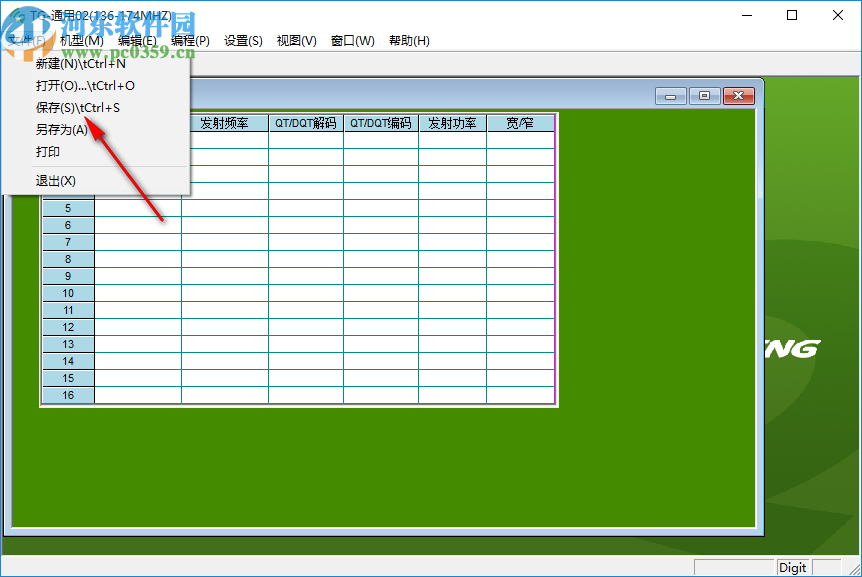Select channel row header 16
Viewport: 862px width, 577px height.
[68, 395]
